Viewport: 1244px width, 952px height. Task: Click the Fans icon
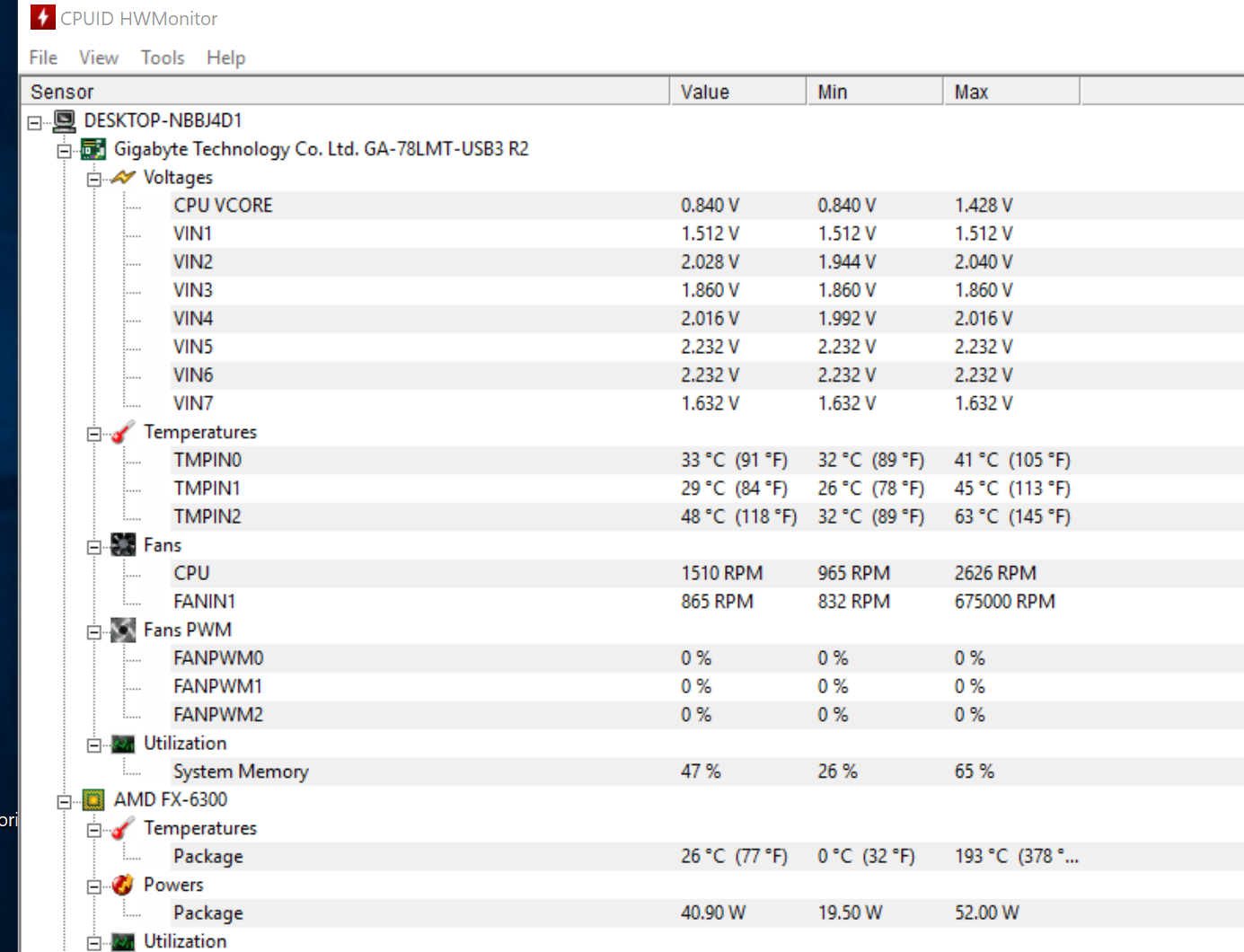(x=123, y=545)
